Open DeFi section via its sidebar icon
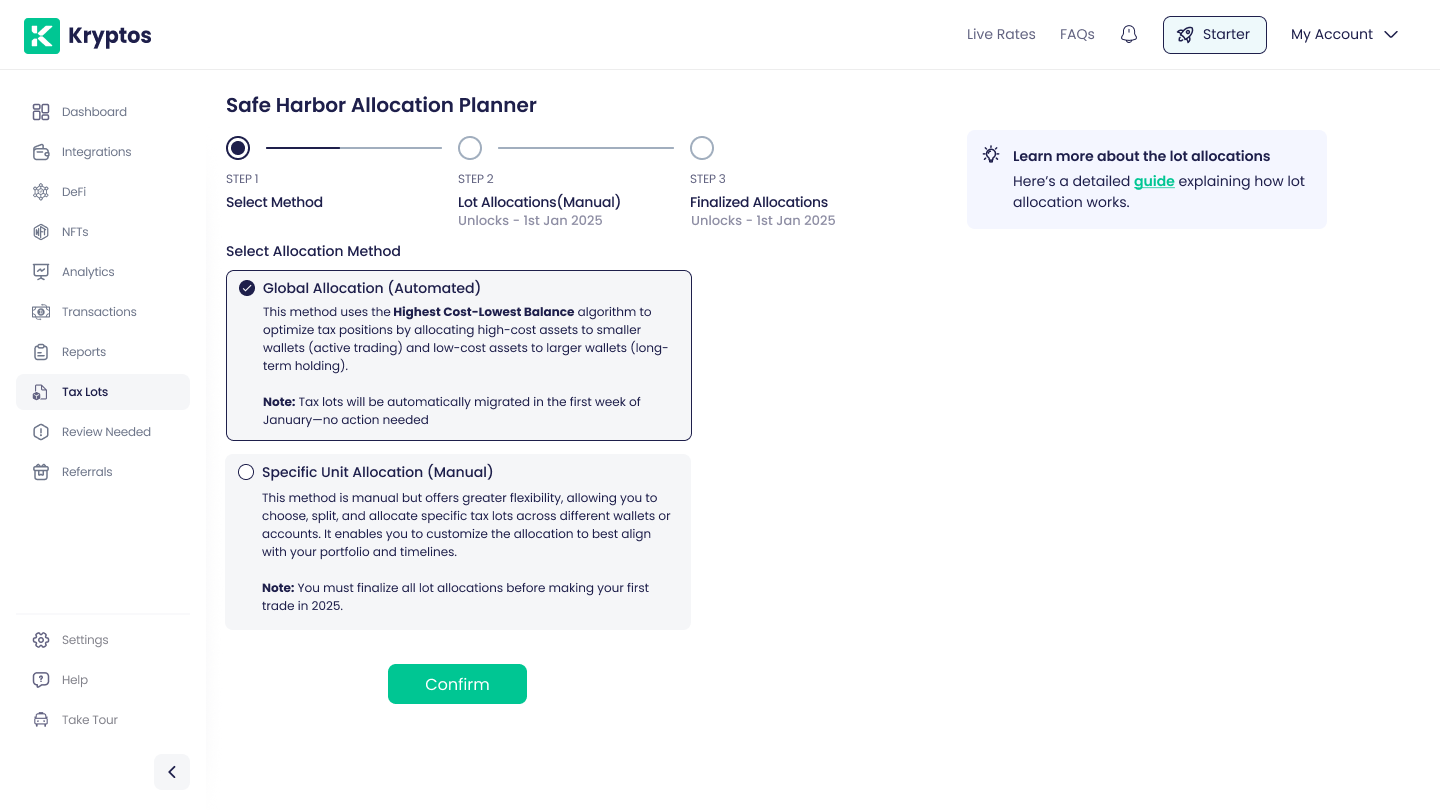This screenshot has height=810, width=1440. 41,192
